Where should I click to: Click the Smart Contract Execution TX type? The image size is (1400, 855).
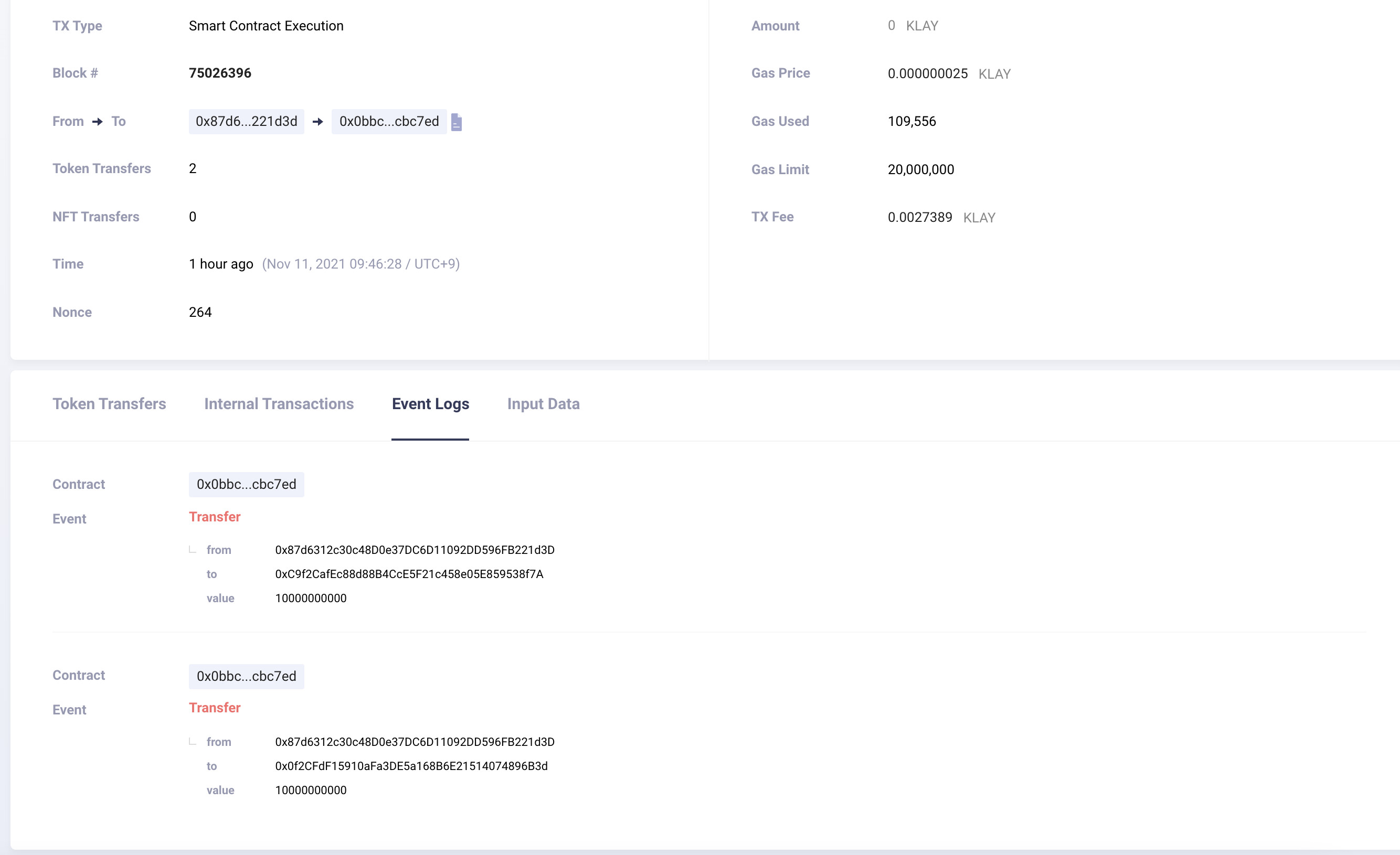tap(266, 26)
